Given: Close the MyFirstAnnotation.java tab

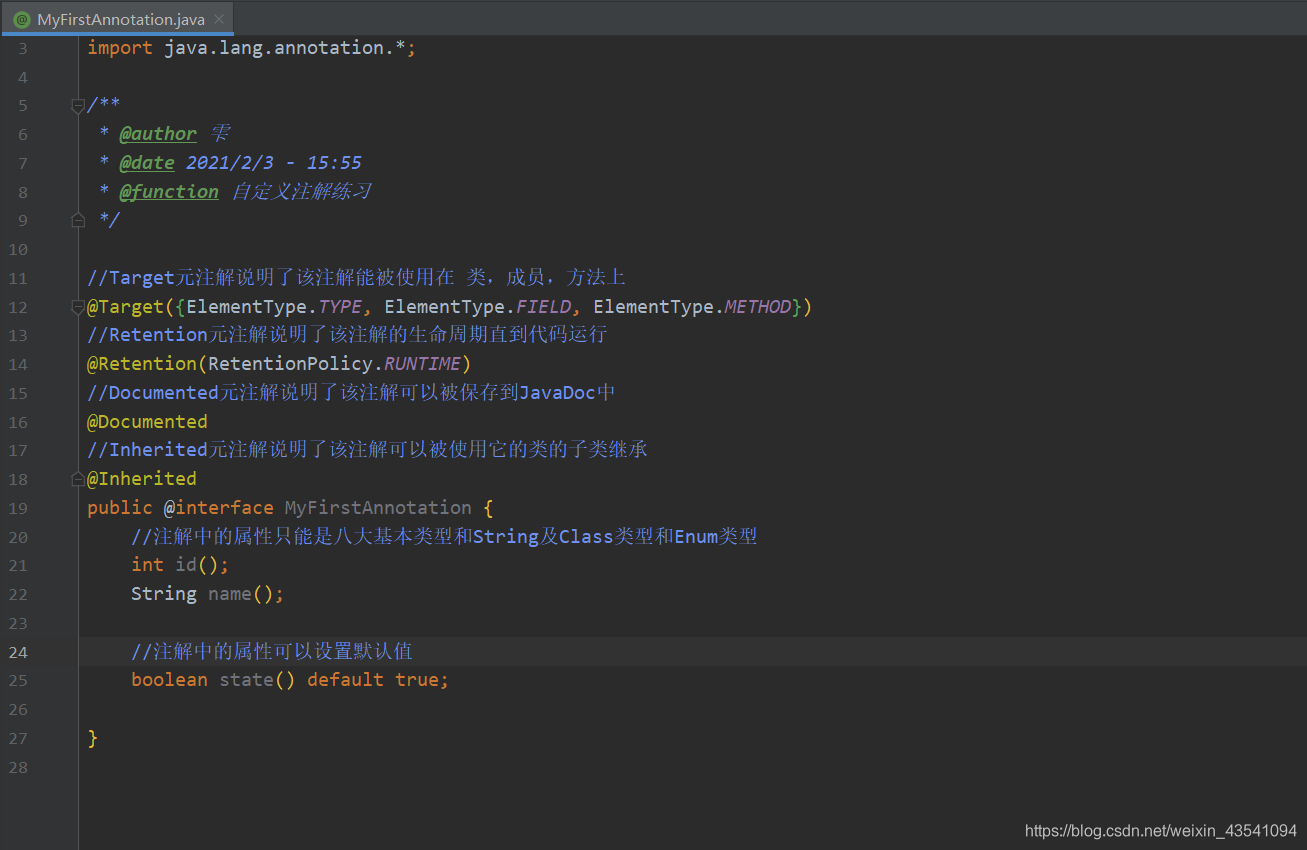Looking at the screenshot, I should [221, 19].
